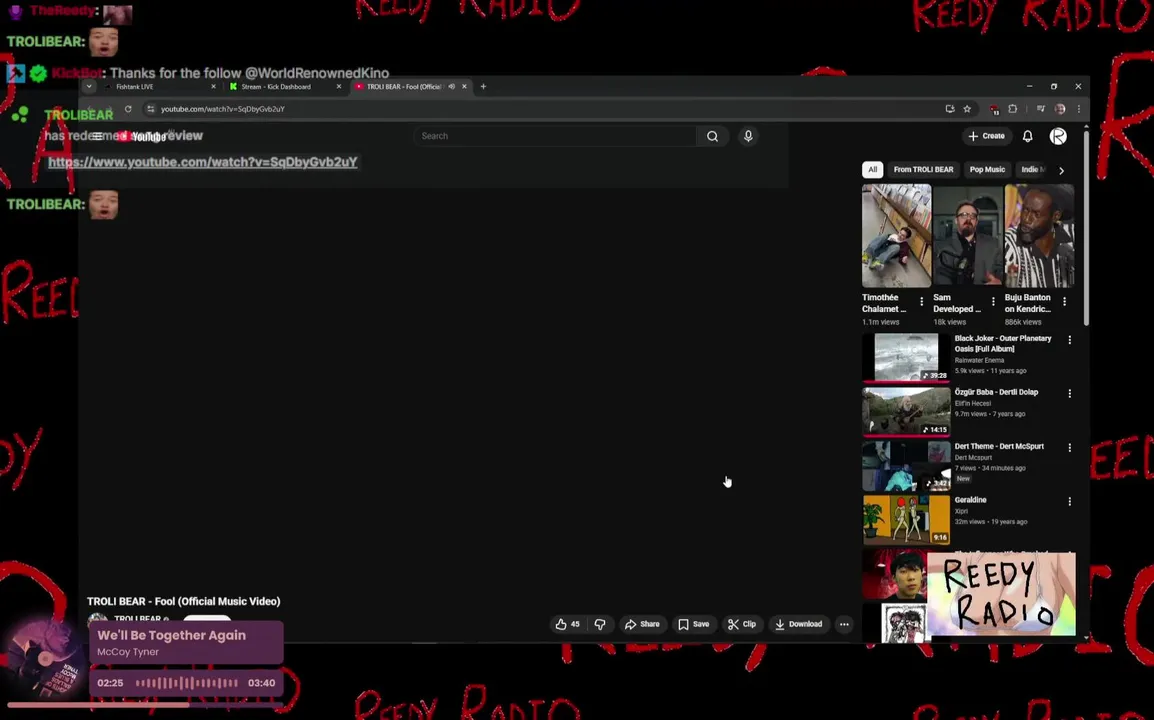Viewport: 1154px width, 720px height.
Task: Open the media control icon in browser toolbar
Action: (x=1041, y=109)
